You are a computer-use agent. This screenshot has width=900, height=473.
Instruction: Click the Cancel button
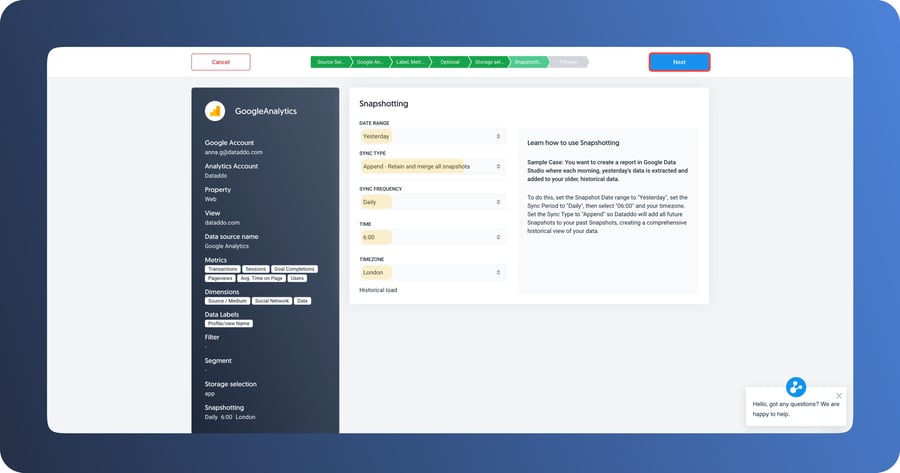(220, 62)
